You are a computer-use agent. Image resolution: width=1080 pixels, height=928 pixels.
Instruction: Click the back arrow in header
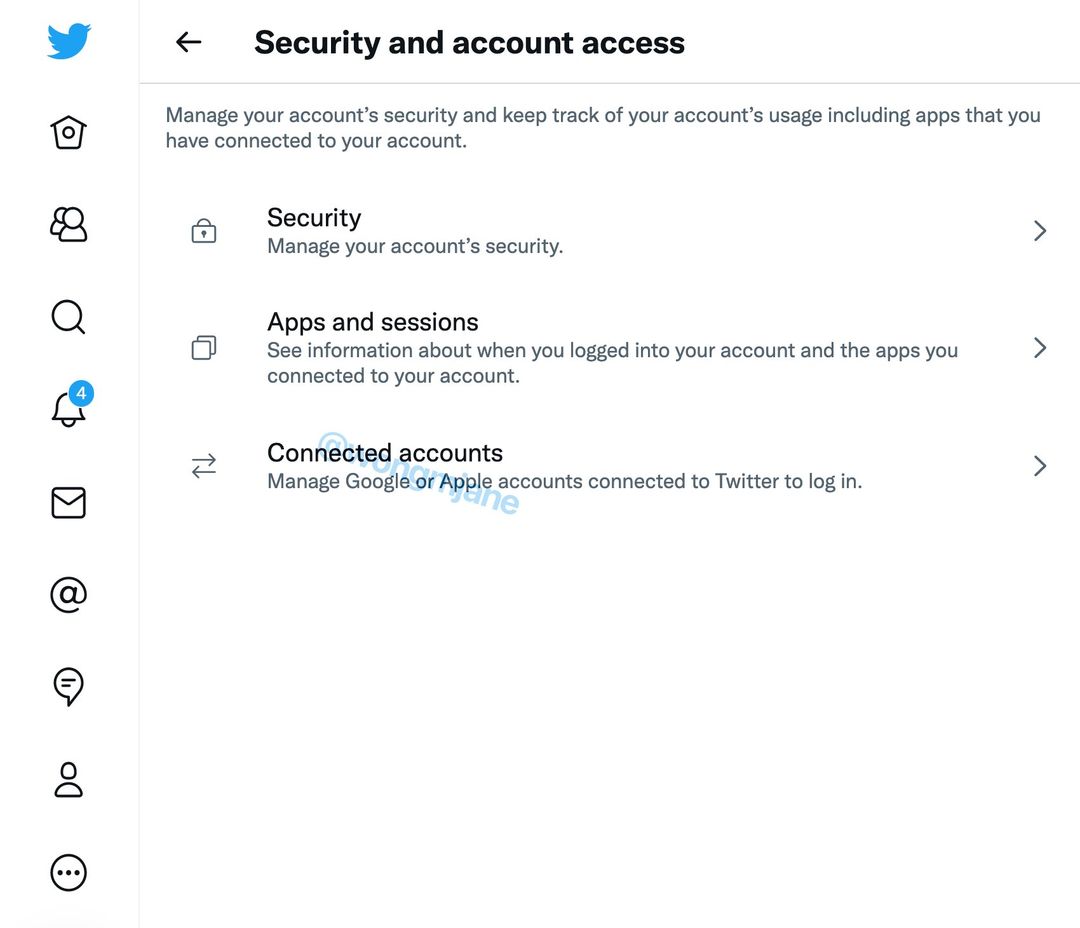coord(188,42)
